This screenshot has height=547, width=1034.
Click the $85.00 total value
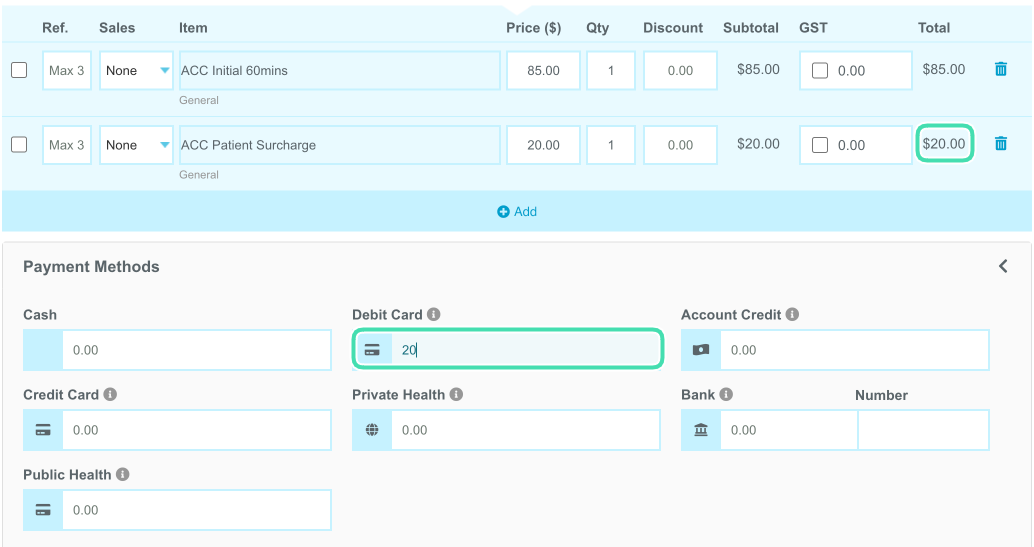pos(944,69)
